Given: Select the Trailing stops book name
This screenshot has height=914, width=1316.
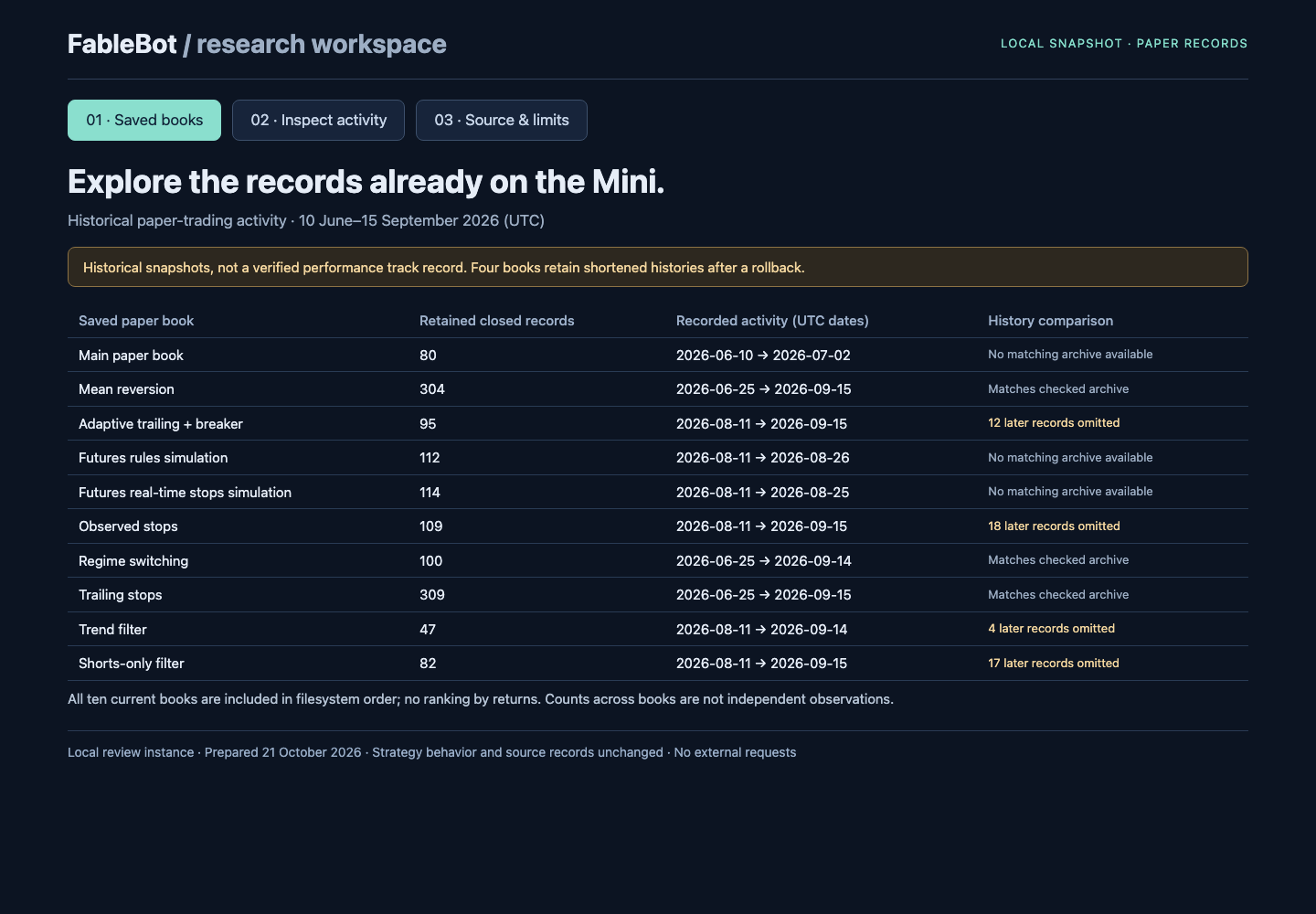Looking at the screenshot, I should (121, 595).
